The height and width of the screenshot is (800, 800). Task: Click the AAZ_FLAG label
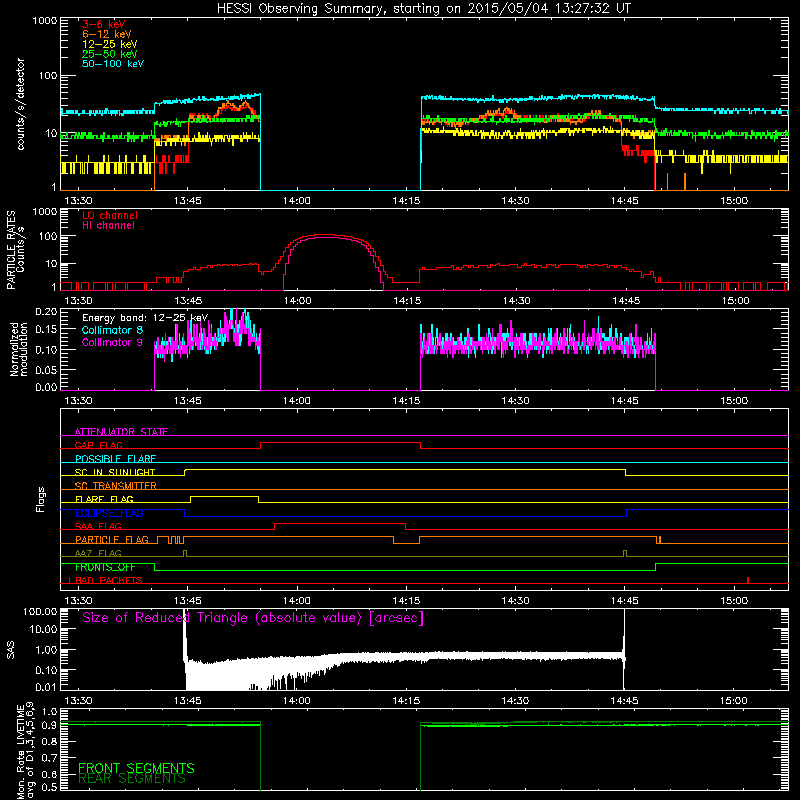tap(98, 553)
